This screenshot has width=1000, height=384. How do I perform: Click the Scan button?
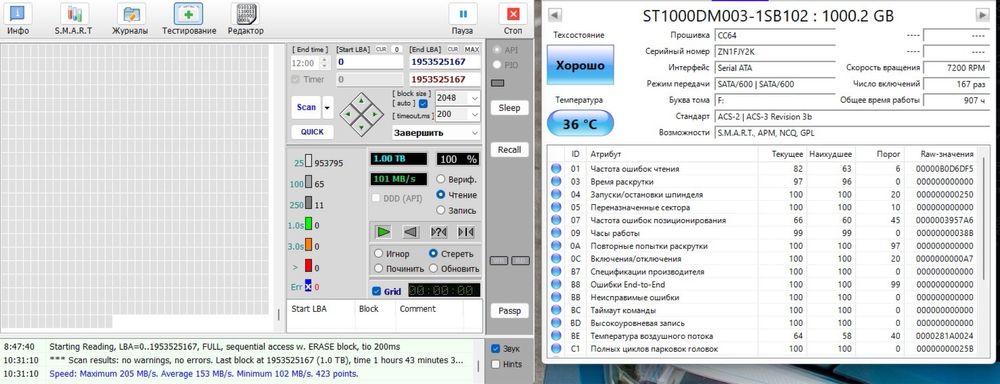307,107
